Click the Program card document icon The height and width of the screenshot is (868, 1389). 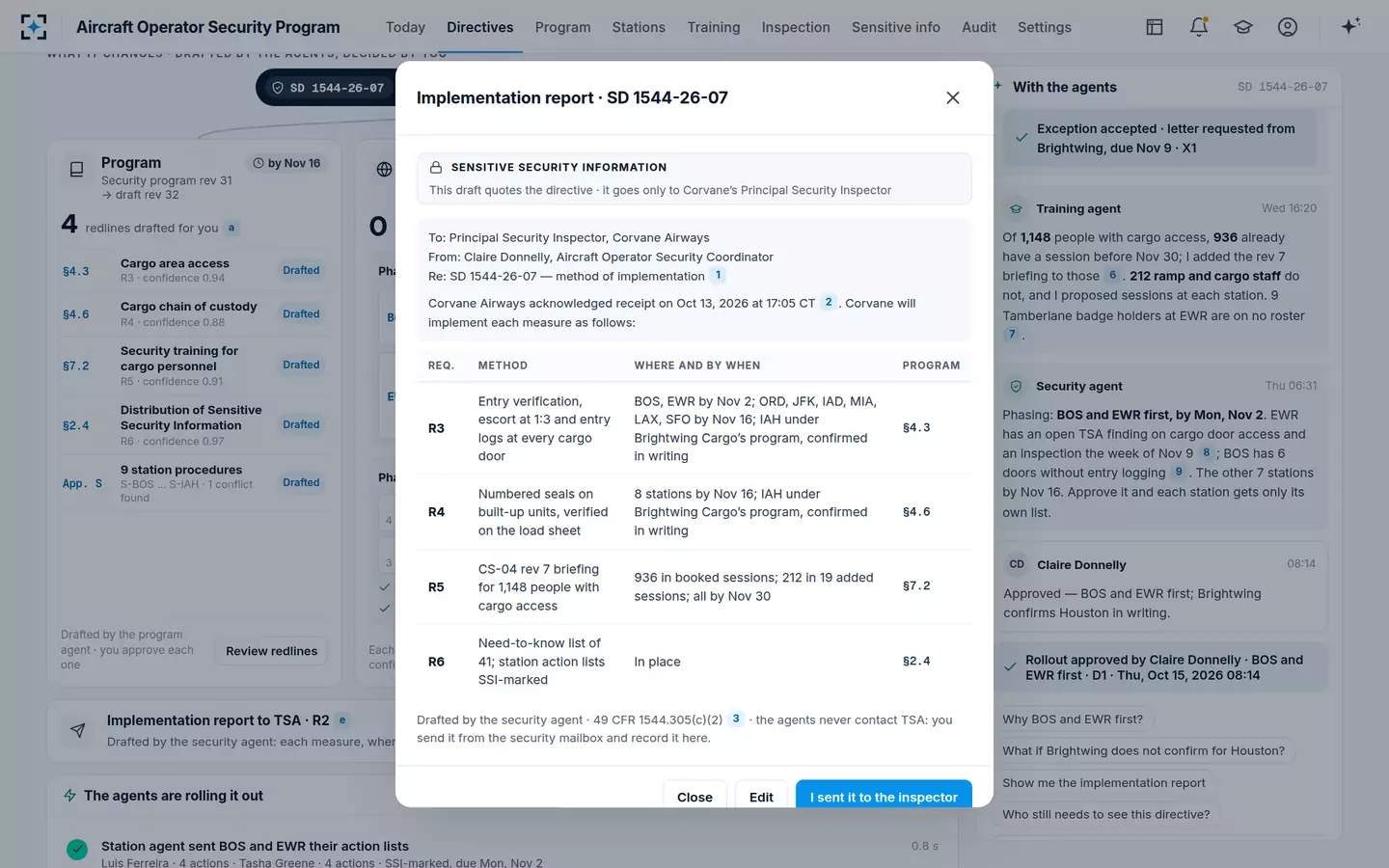tap(76, 170)
